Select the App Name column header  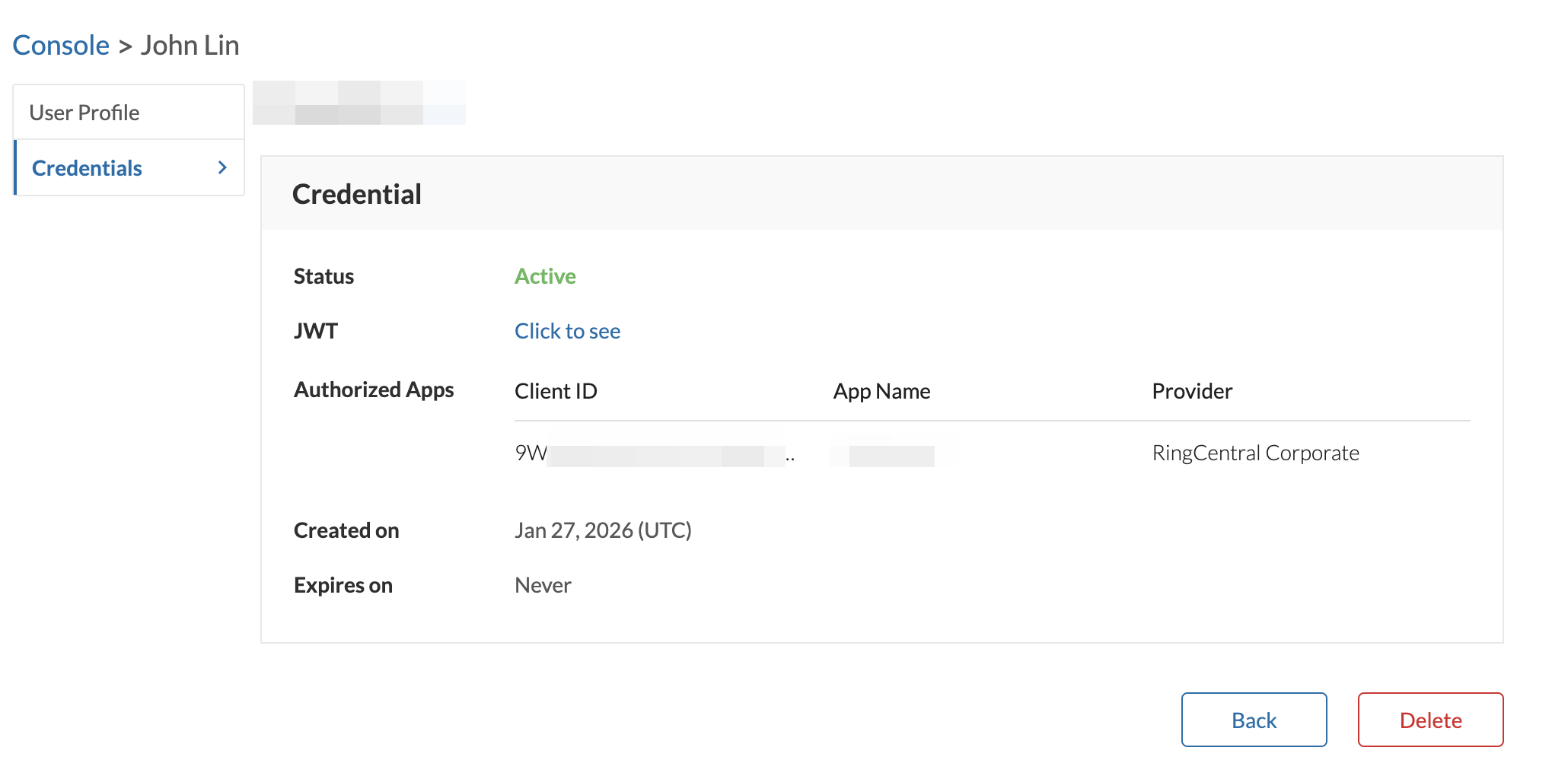click(881, 390)
